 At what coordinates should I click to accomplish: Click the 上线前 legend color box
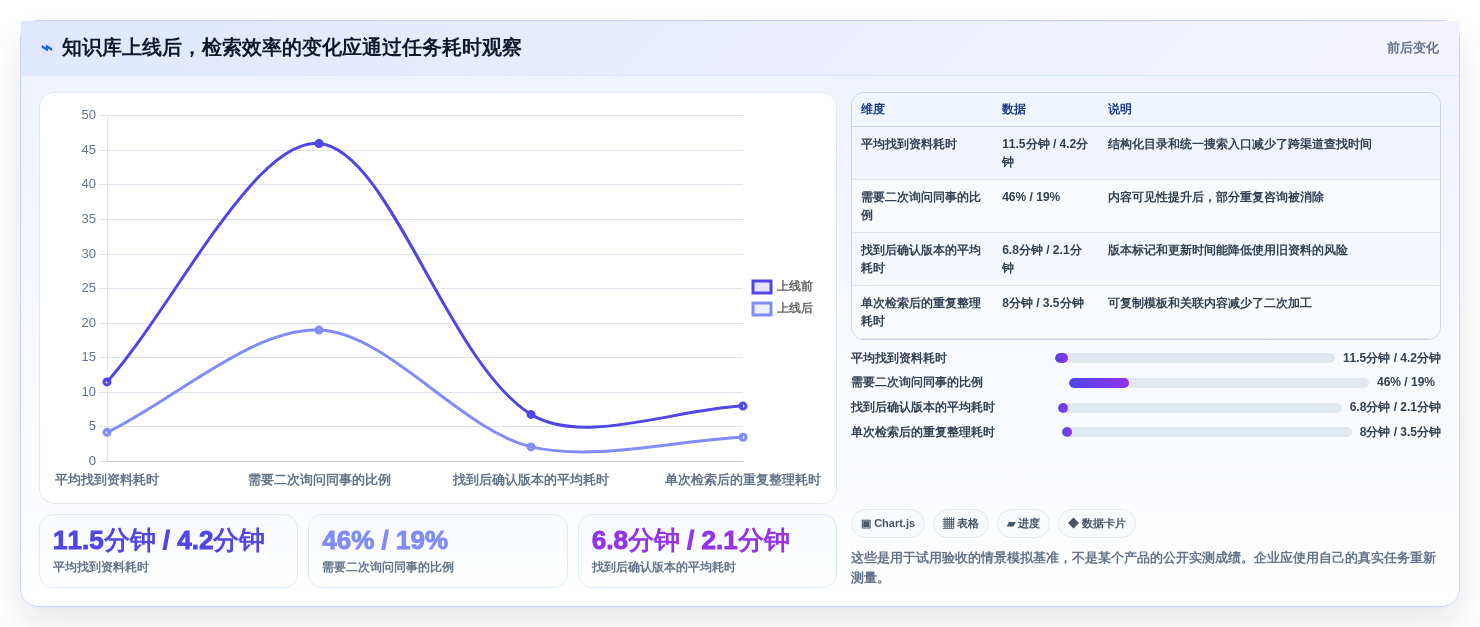pyautogui.click(x=762, y=287)
